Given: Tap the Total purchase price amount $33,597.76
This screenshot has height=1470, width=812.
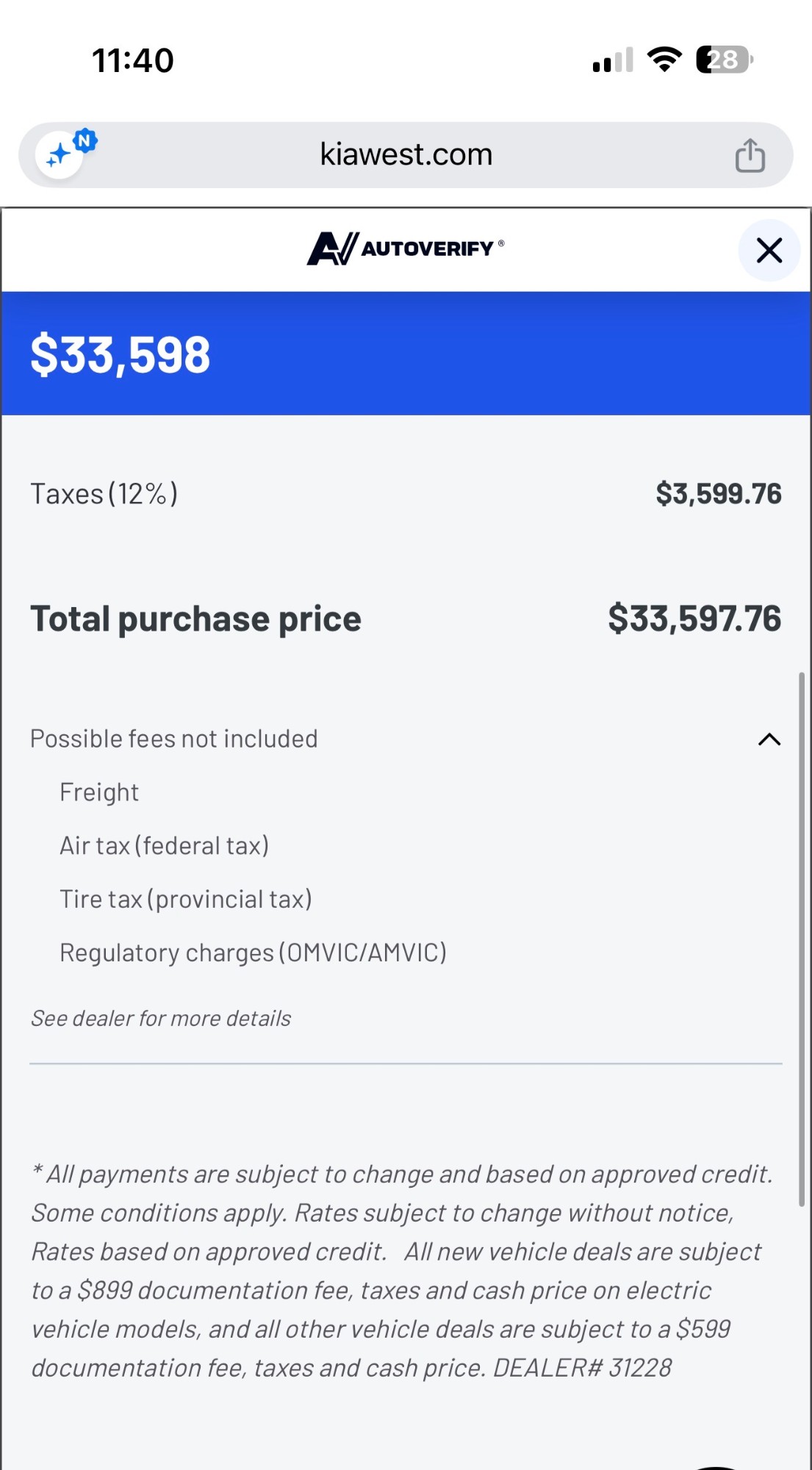Looking at the screenshot, I should coord(694,618).
